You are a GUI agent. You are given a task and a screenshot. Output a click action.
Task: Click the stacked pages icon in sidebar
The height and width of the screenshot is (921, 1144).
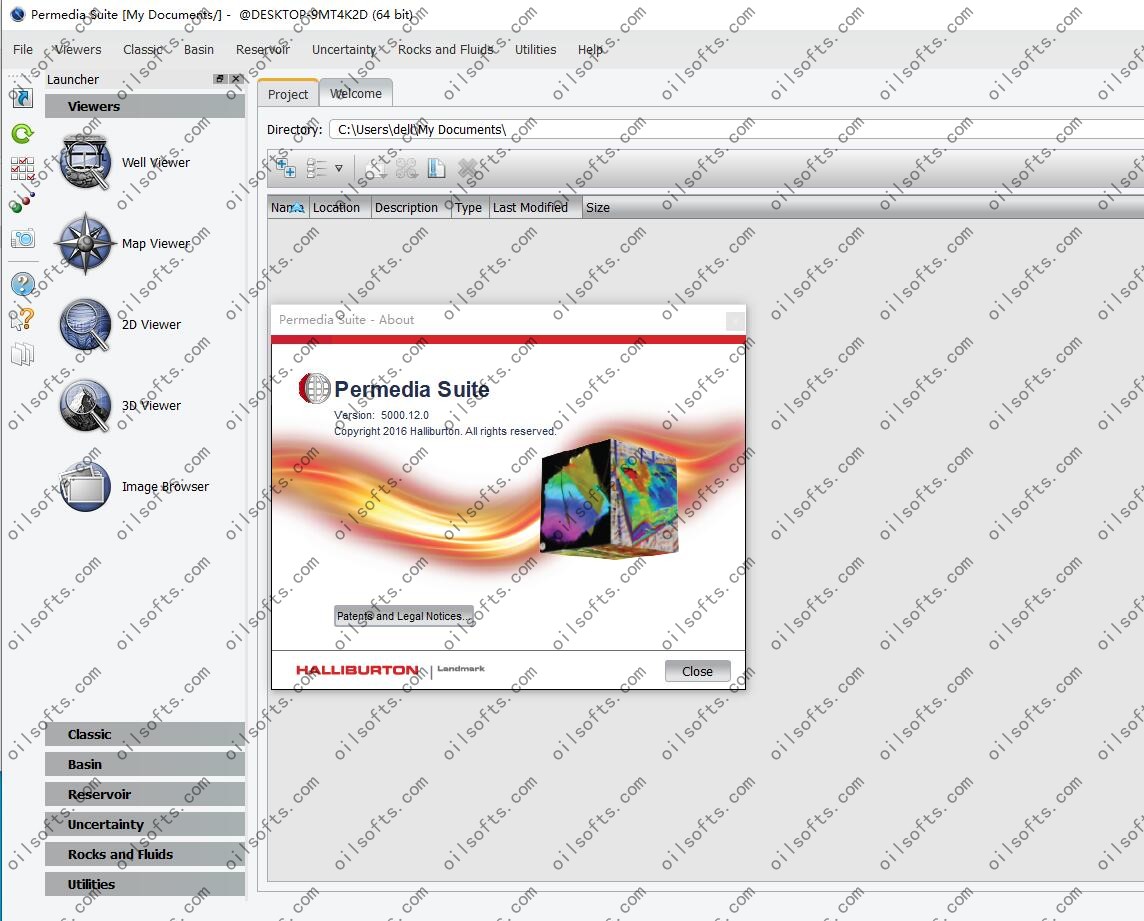(23, 354)
